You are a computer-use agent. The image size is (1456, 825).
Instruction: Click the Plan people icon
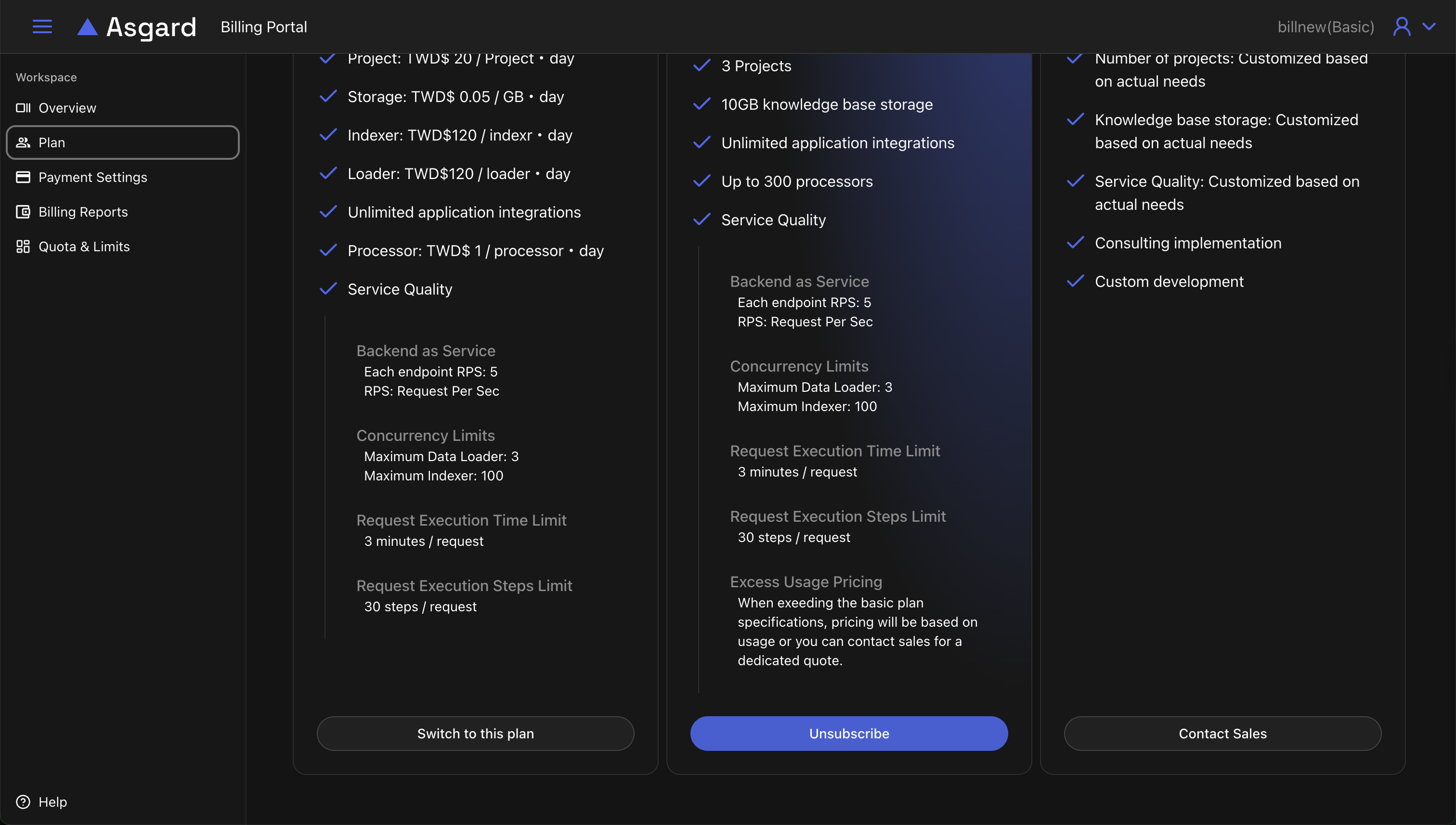pos(23,142)
